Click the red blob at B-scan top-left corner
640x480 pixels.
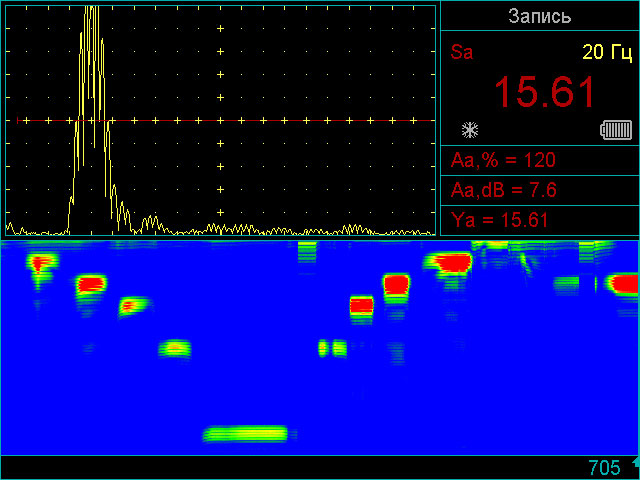[42, 264]
